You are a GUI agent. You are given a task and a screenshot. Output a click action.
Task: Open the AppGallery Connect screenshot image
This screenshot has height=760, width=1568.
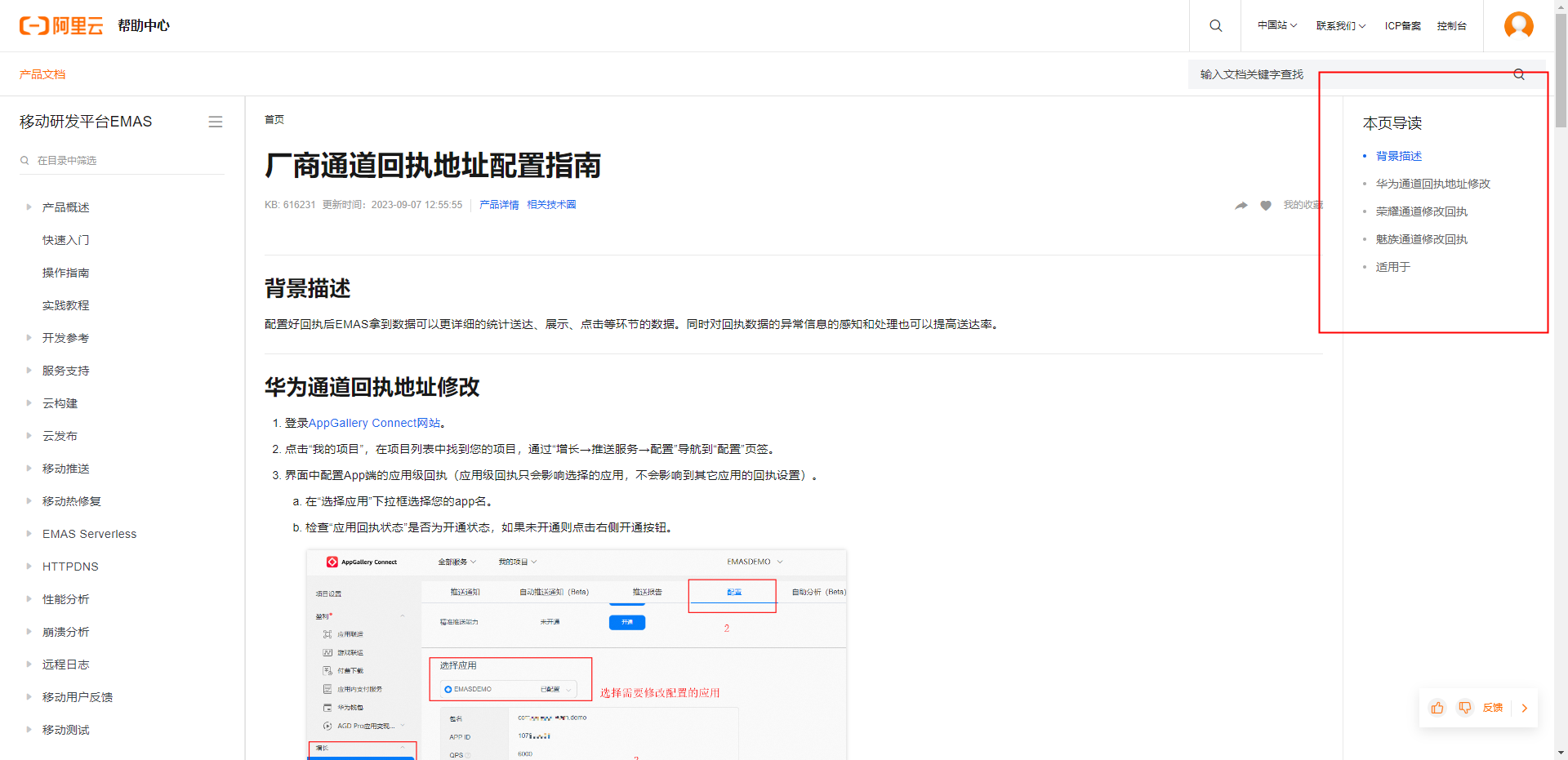(x=577, y=655)
